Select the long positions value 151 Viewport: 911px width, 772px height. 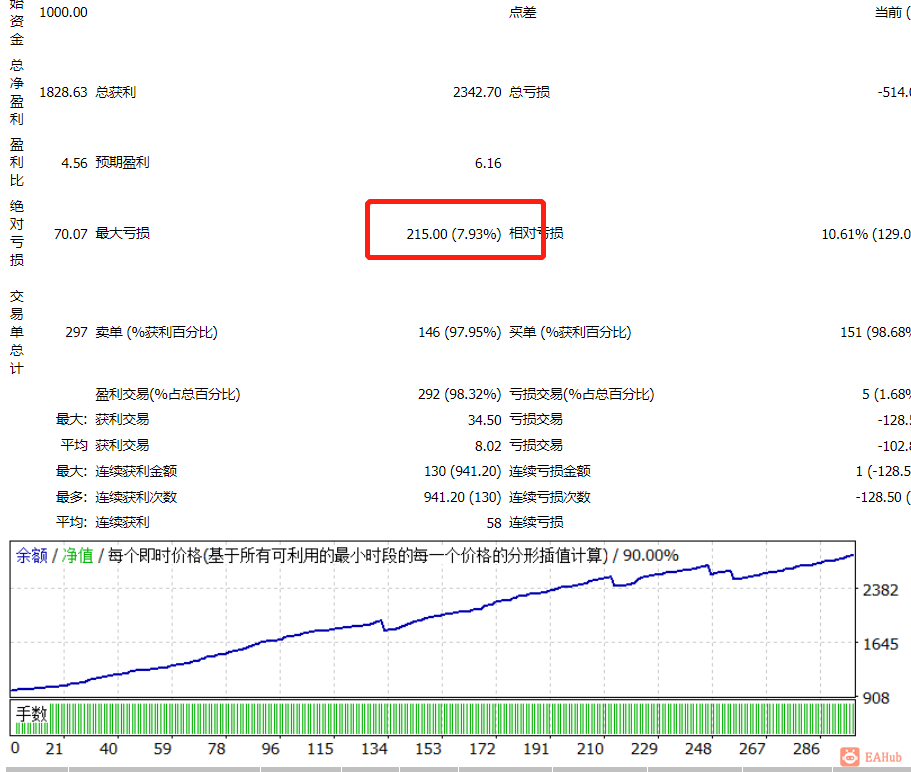pyautogui.click(x=851, y=332)
